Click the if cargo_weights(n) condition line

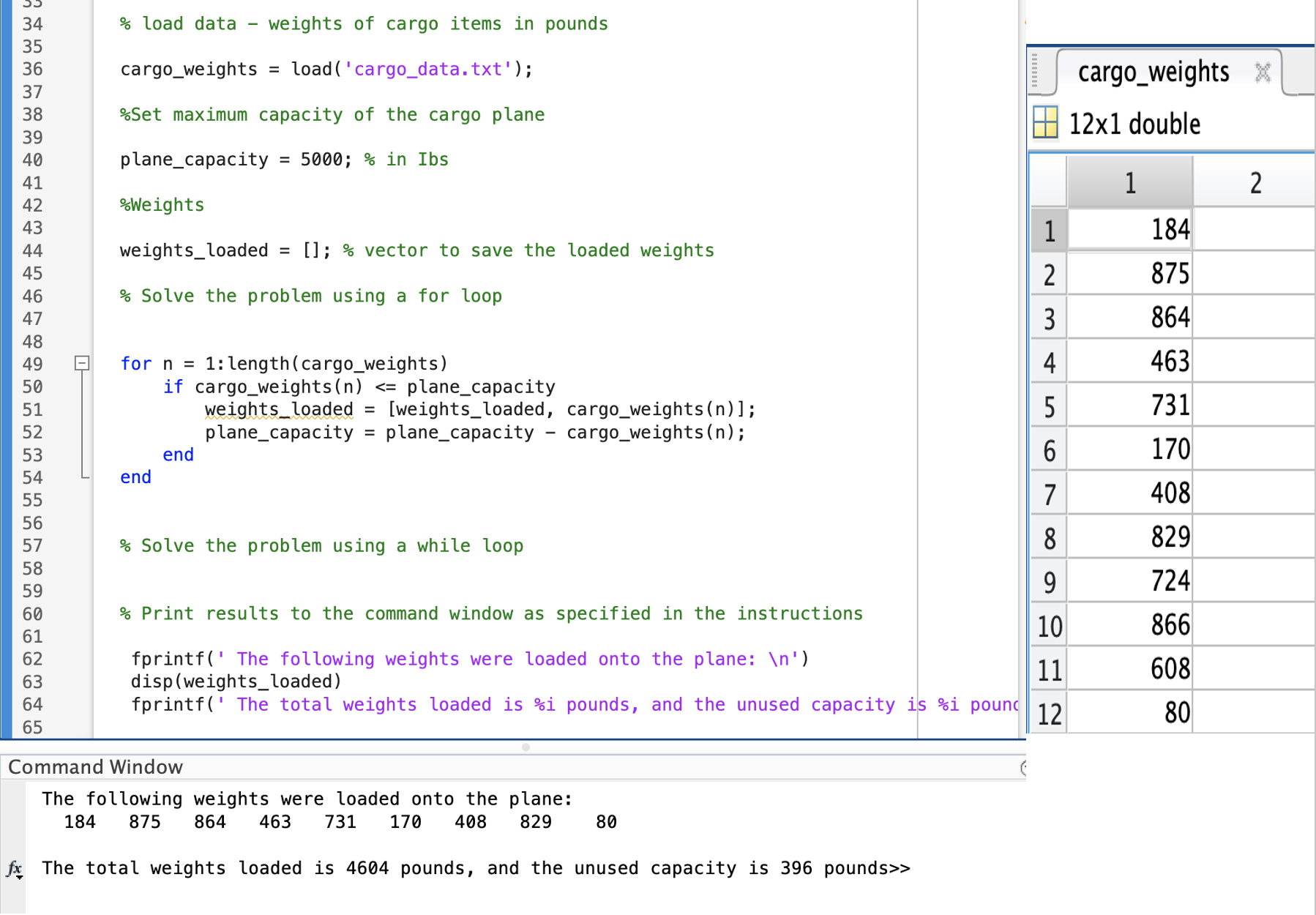click(x=359, y=386)
